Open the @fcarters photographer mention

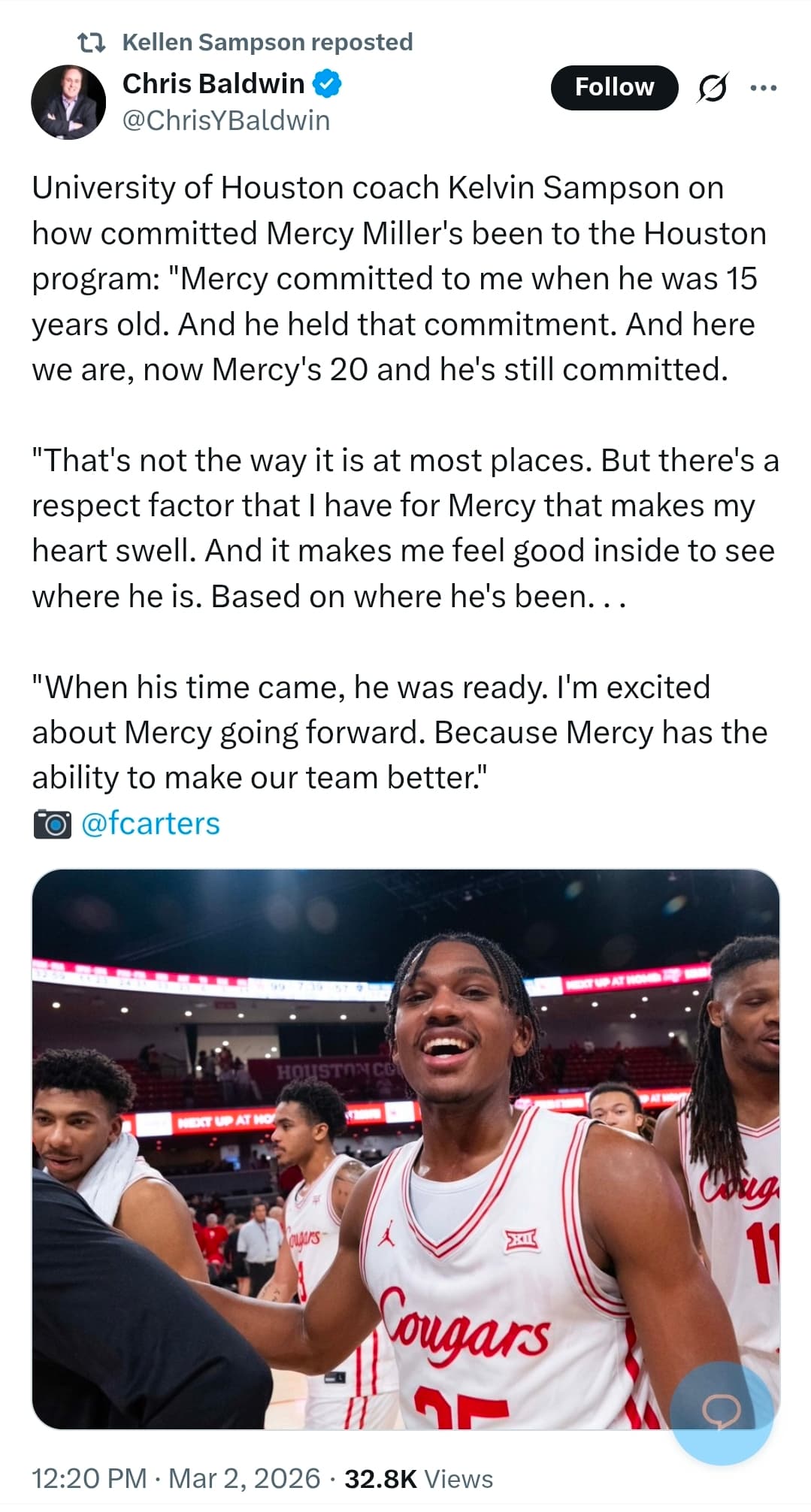pos(150,824)
